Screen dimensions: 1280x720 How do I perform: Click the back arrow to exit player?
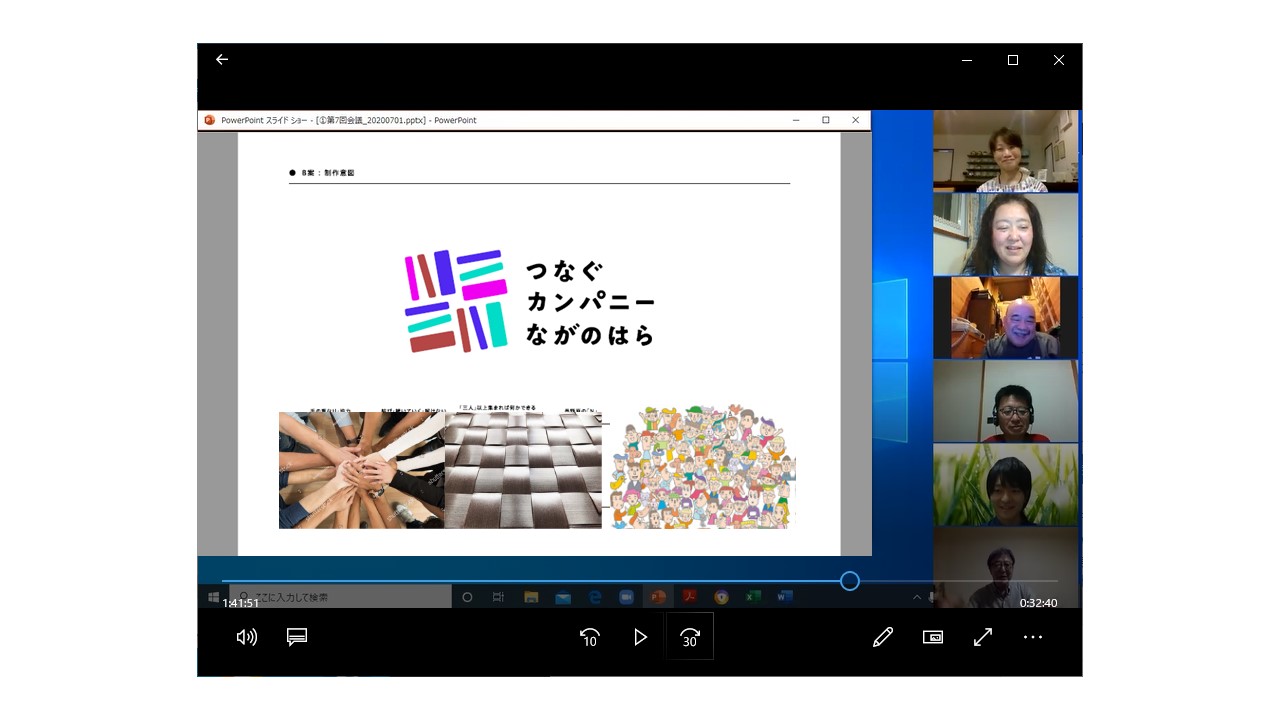tap(222, 60)
